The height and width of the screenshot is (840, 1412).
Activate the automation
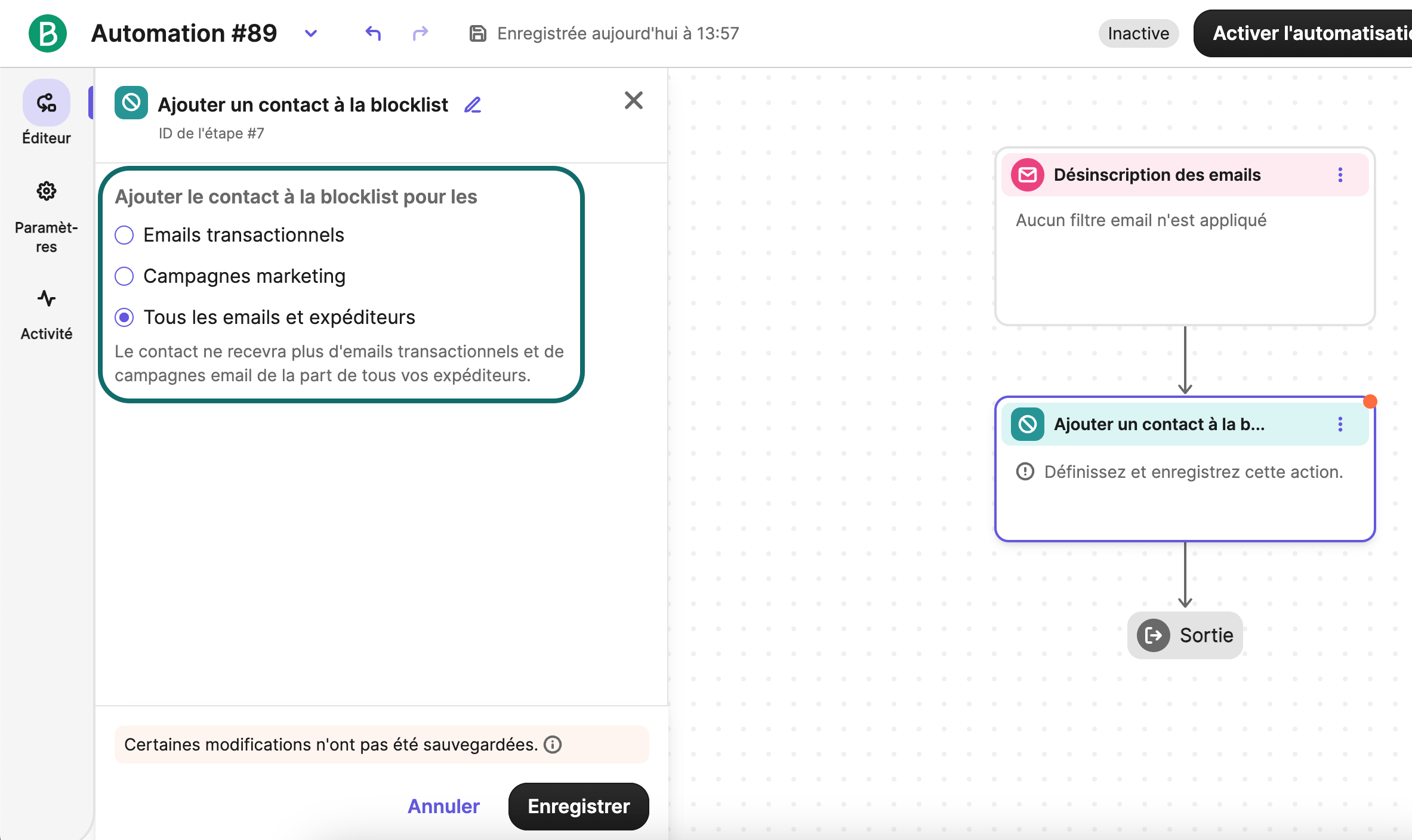1303,33
